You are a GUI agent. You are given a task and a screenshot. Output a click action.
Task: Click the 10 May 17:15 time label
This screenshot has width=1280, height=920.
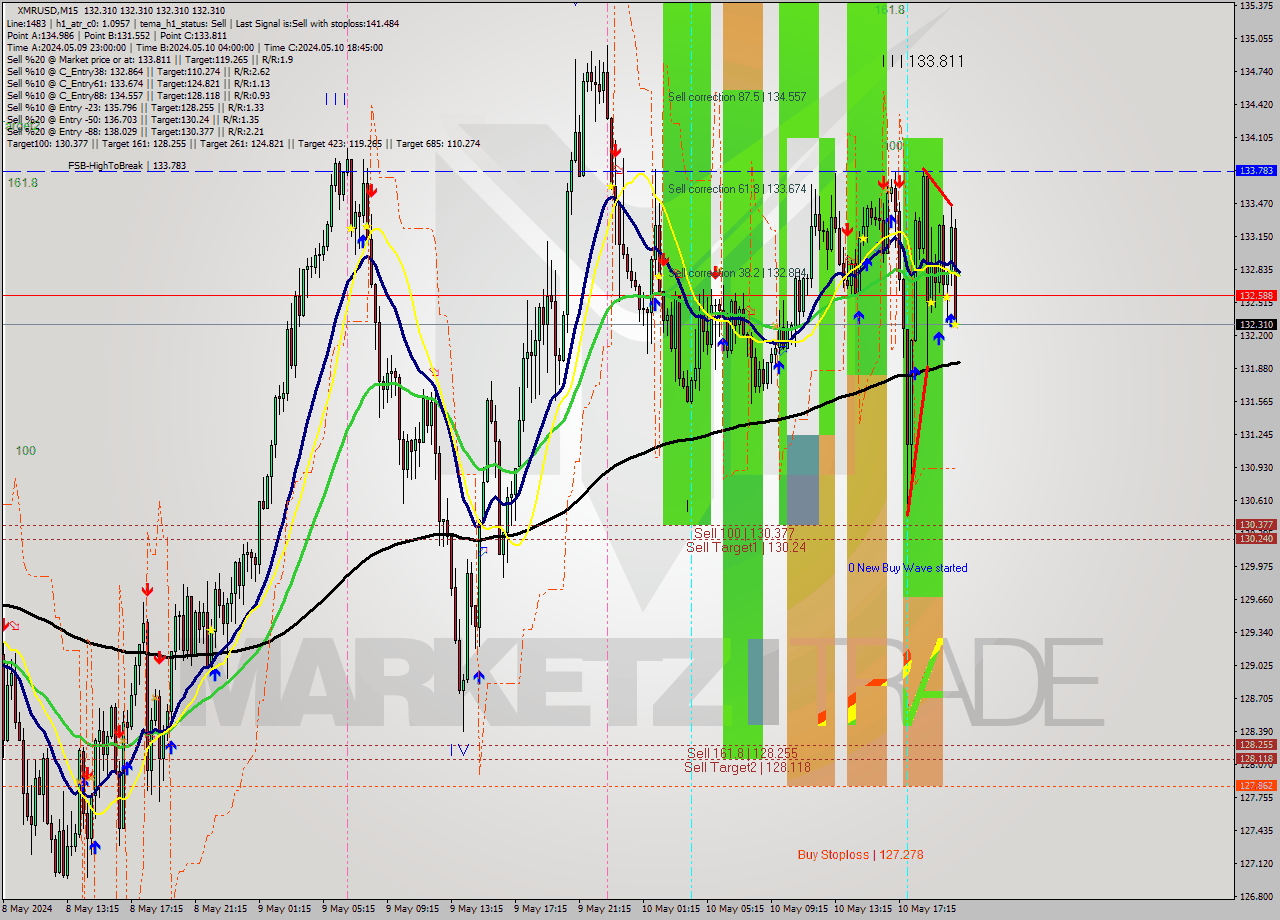coord(927,909)
